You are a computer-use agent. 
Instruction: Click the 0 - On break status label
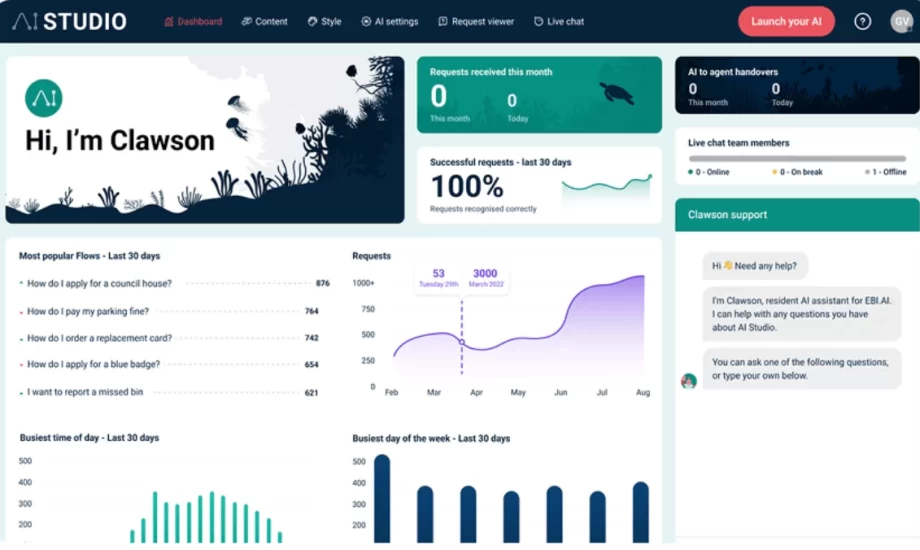(797, 172)
